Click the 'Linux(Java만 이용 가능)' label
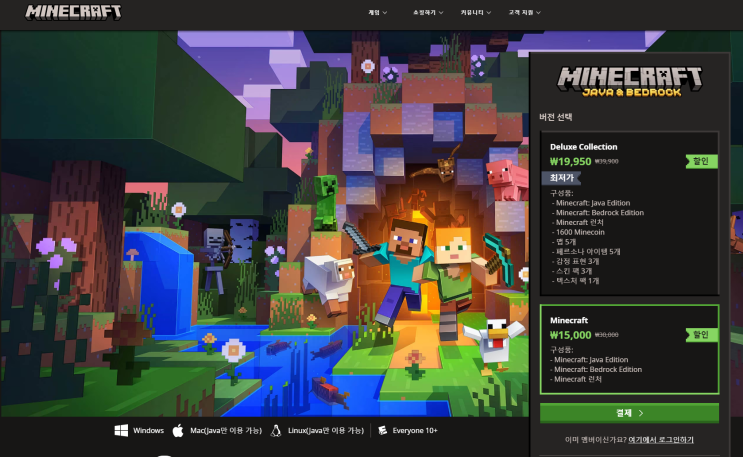The width and height of the screenshot is (743, 457). pyautogui.click(x=326, y=430)
